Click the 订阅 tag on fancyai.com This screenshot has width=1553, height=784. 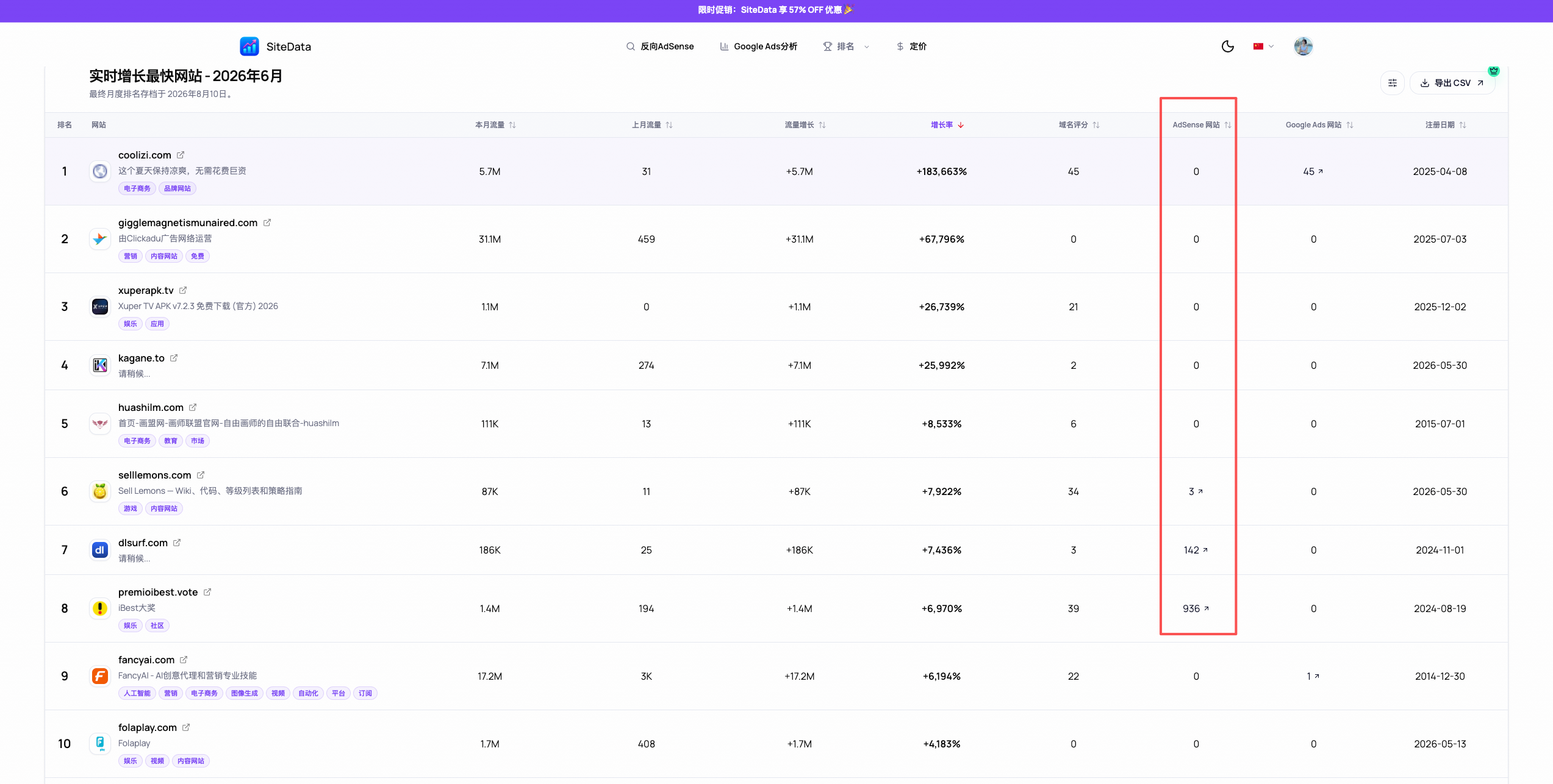[x=365, y=693]
